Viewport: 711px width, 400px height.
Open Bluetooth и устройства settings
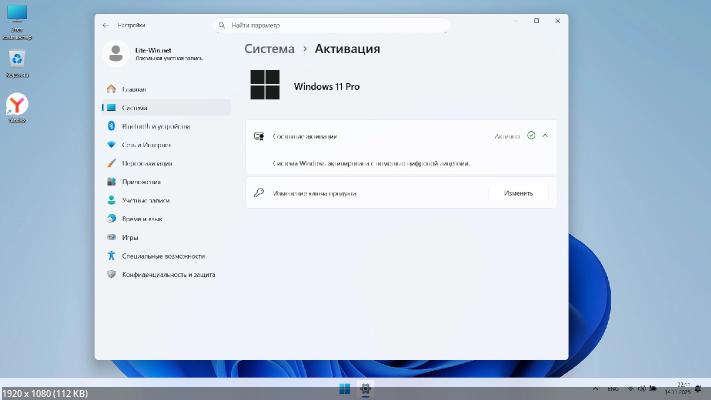tap(155, 126)
